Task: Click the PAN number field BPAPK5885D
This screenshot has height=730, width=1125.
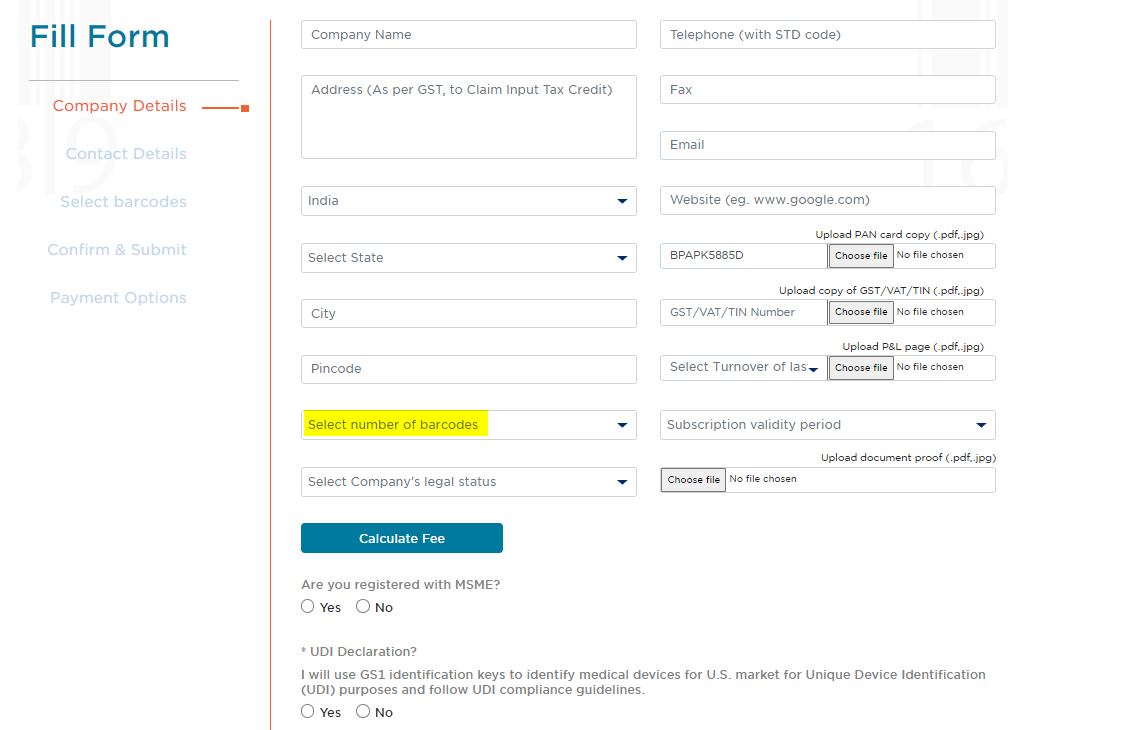Action: pyautogui.click(x=743, y=256)
